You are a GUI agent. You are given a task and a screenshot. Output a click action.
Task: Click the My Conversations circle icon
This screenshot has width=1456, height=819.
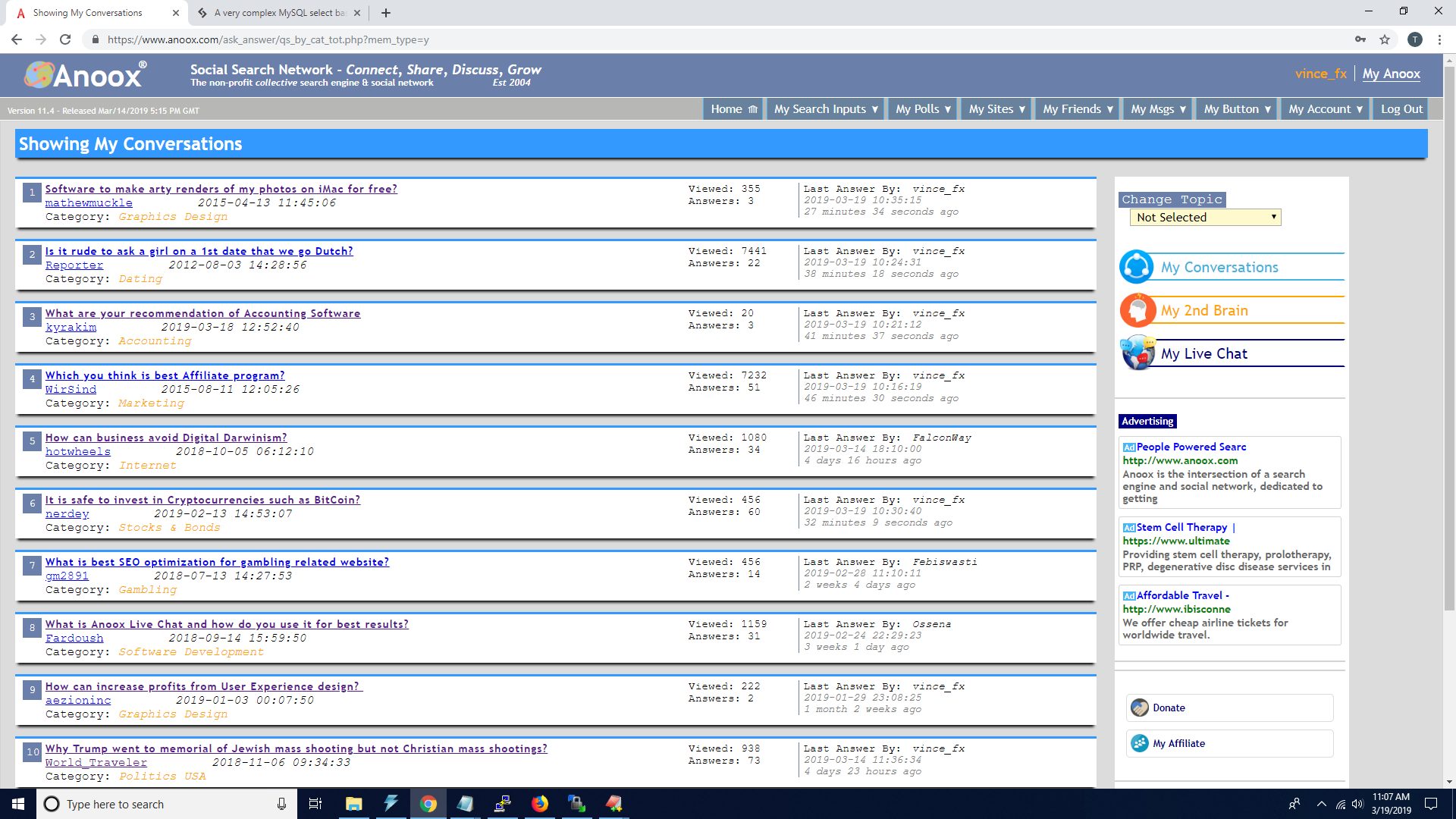(1136, 267)
